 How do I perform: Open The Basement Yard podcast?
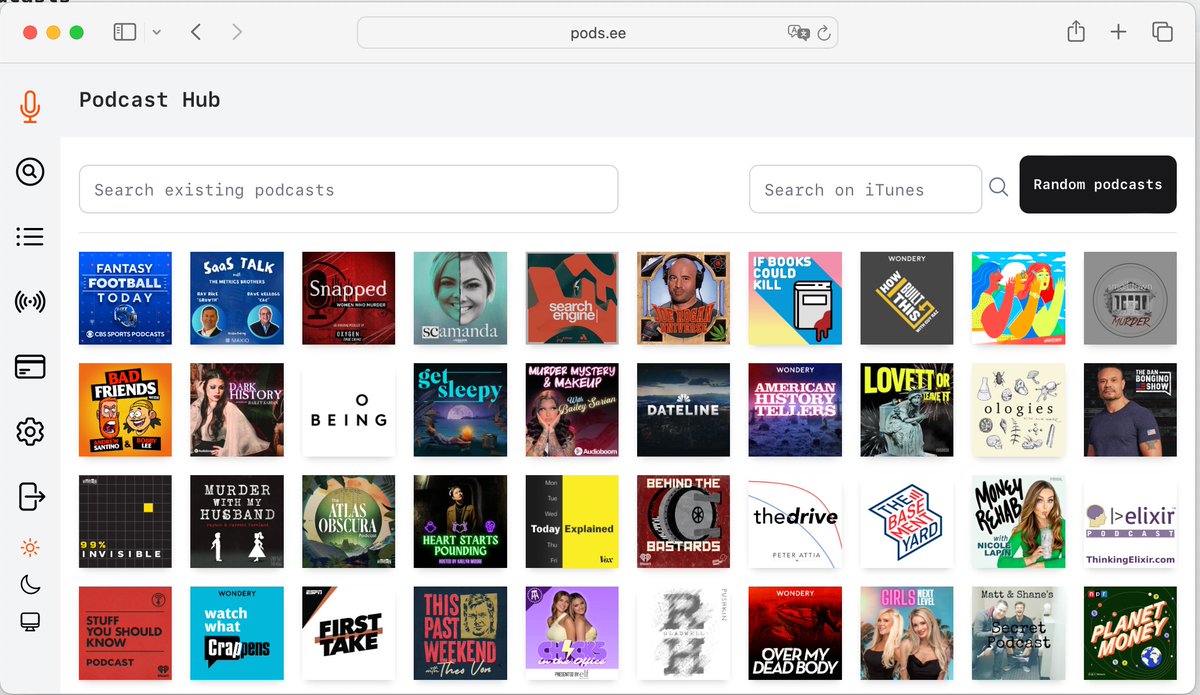(x=907, y=522)
